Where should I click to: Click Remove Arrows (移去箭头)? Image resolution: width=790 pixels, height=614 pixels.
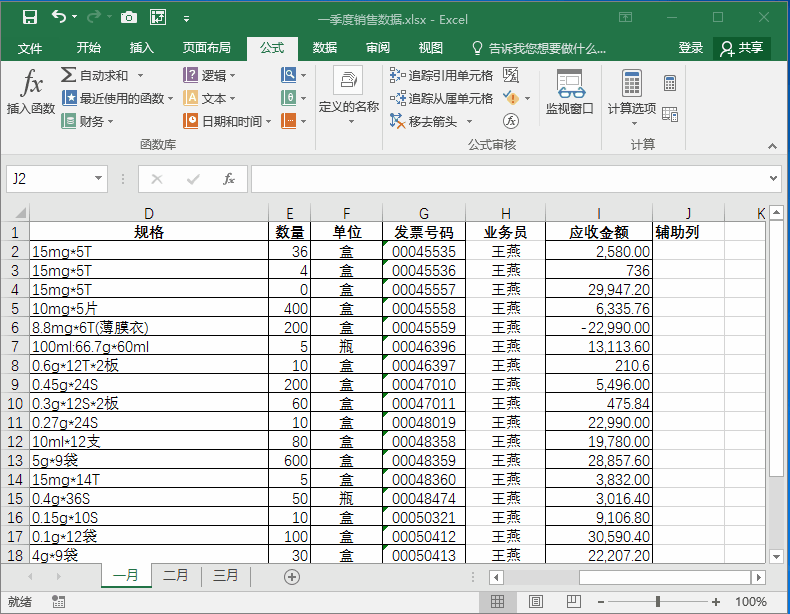[x=424, y=121]
